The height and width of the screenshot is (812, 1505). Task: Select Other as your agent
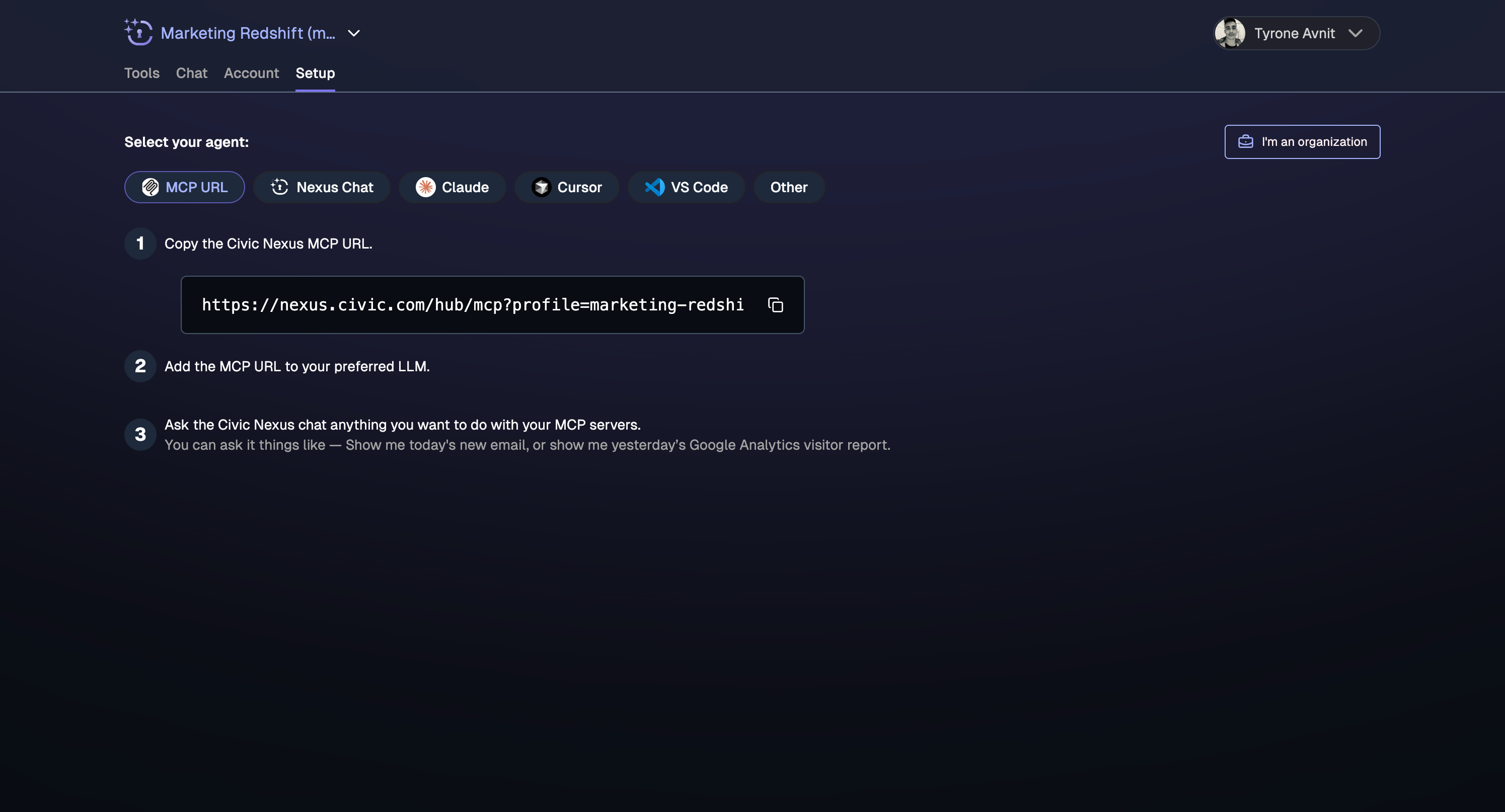tap(789, 187)
